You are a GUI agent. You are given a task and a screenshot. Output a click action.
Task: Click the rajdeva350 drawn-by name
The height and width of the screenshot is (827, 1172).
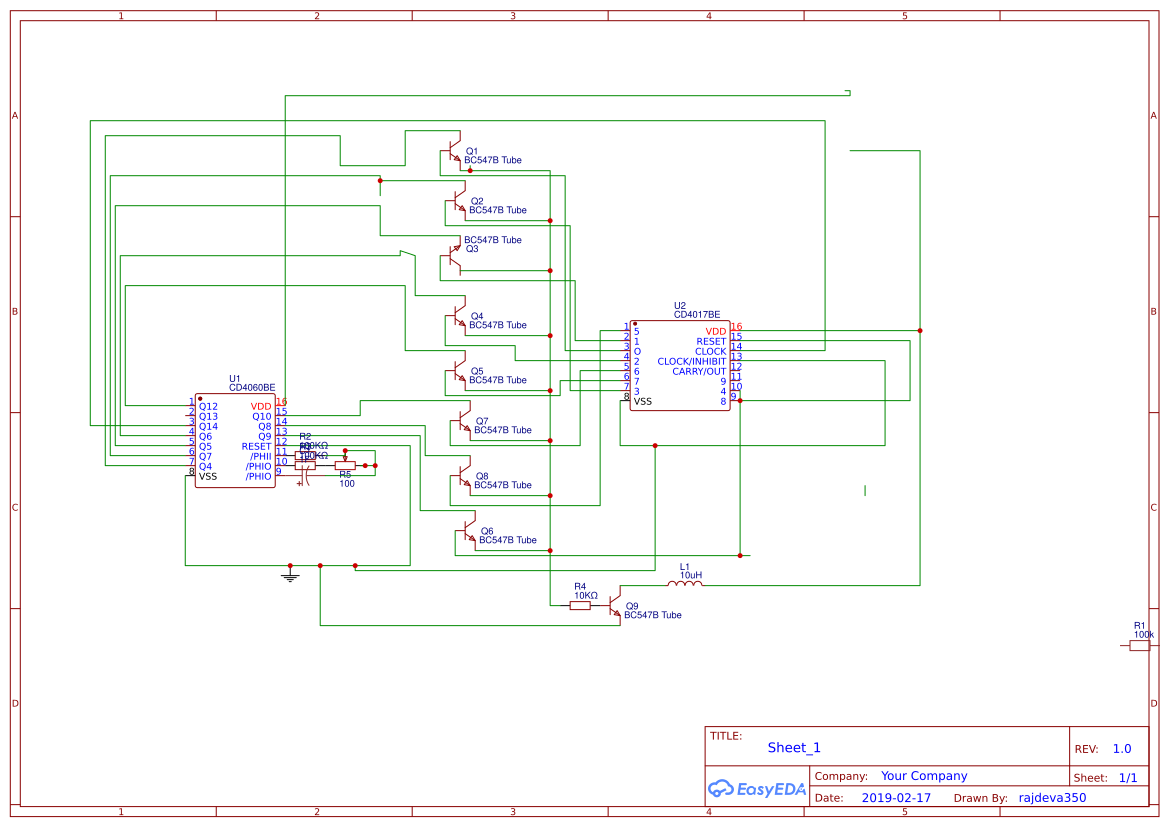click(1051, 797)
